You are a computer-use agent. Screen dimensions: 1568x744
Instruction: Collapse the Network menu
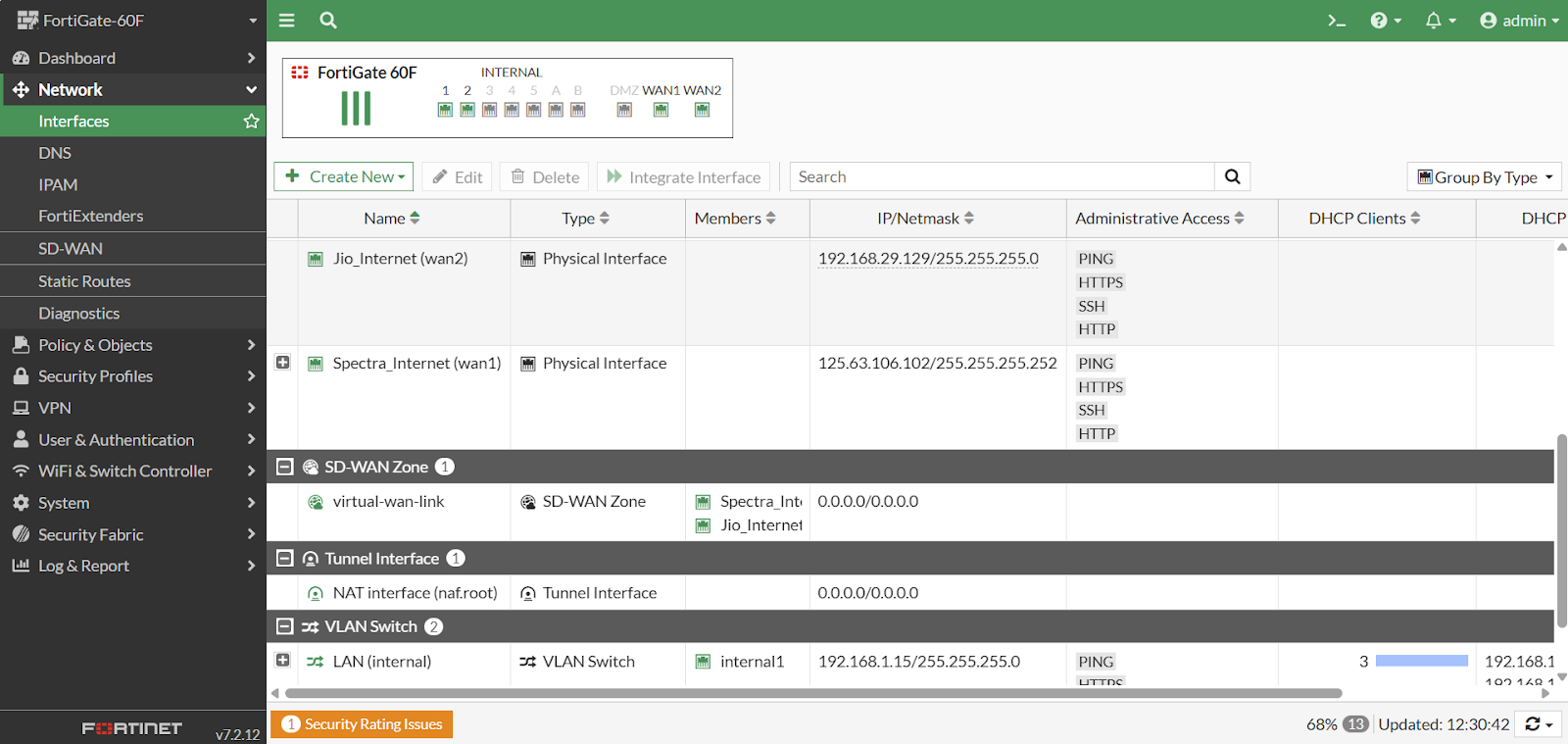coord(133,89)
